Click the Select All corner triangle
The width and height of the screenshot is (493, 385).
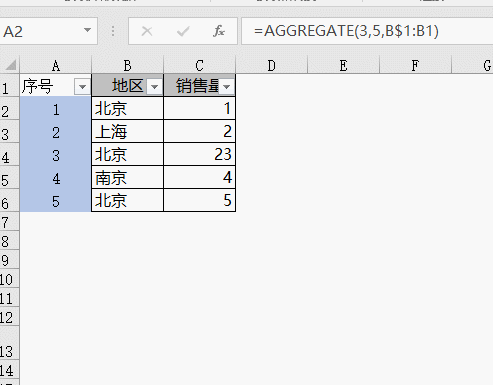coord(10,65)
